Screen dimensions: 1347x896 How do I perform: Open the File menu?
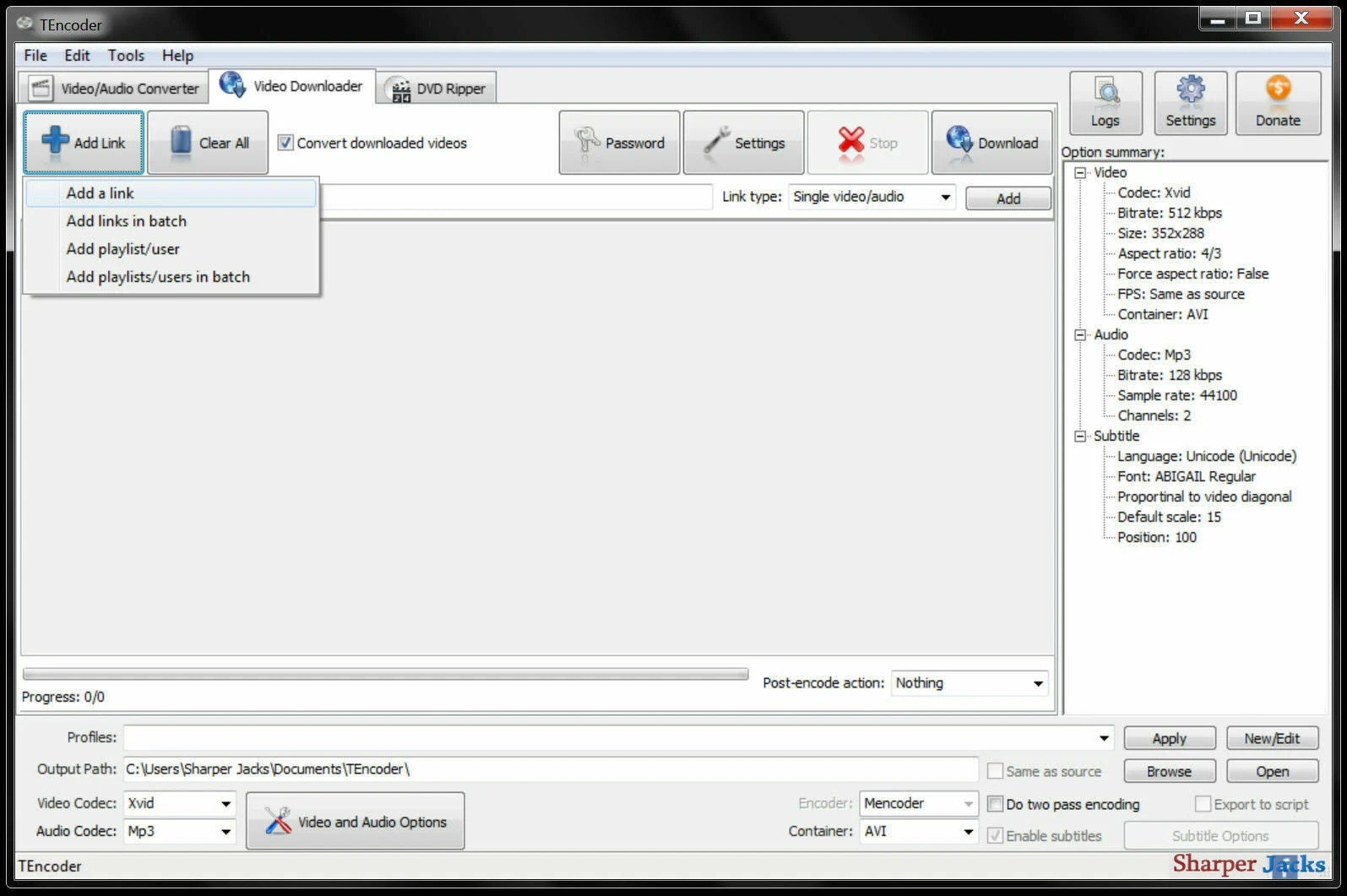(35, 56)
